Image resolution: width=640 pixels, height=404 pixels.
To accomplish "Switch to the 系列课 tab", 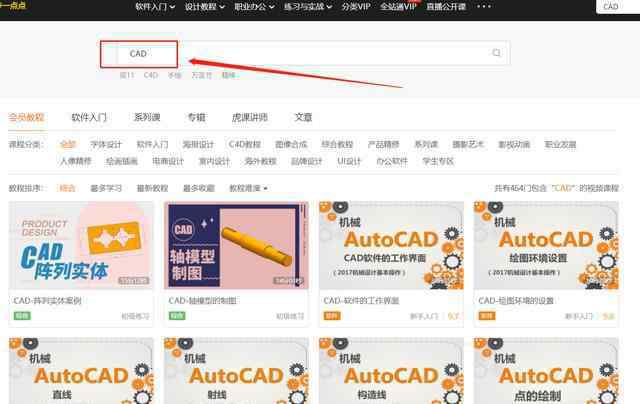I will pyautogui.click(x=147, y=118).
